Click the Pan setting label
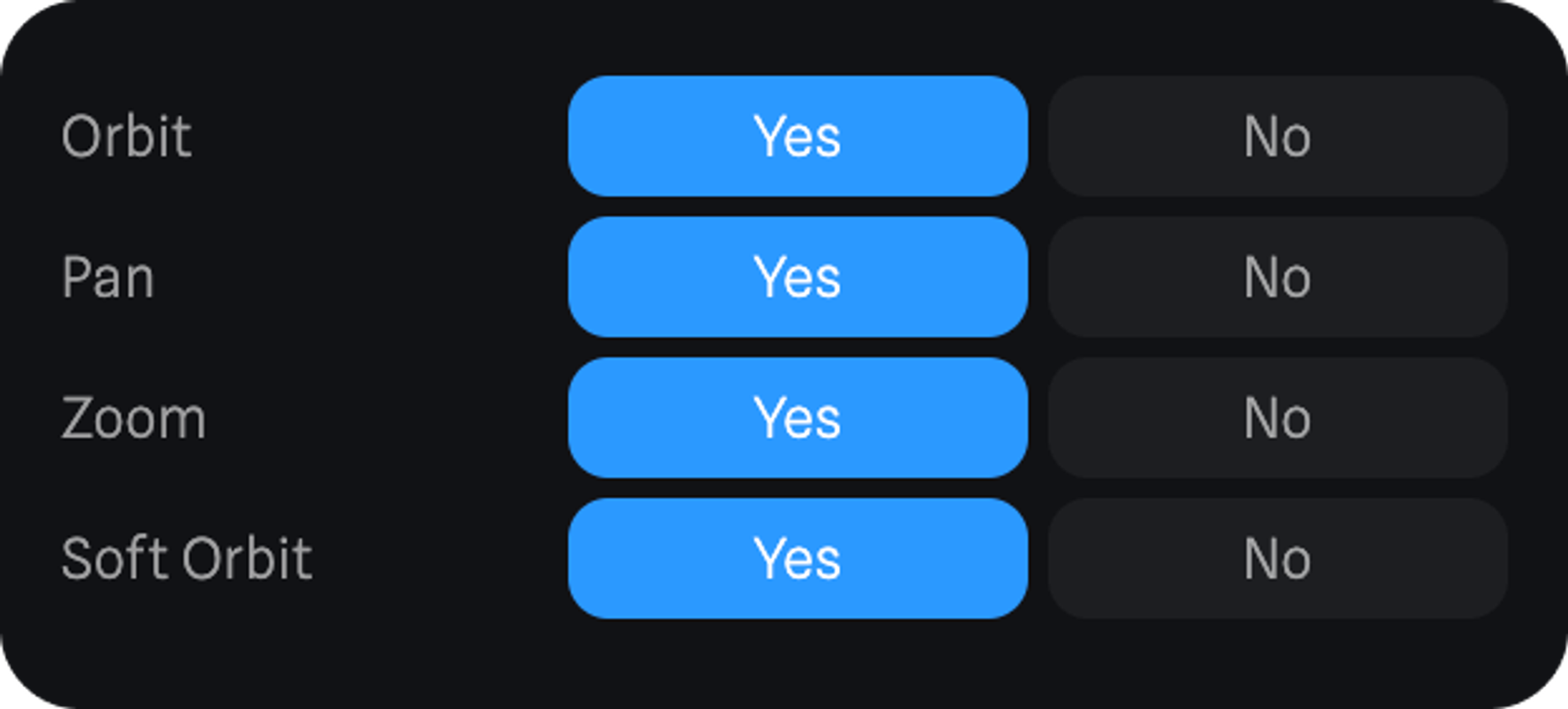 [108, 277]
